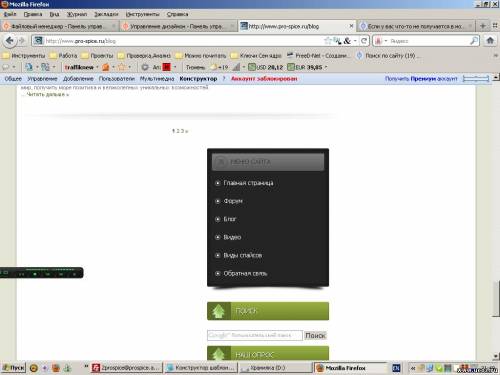Click the new tab plus icon
This screenshot has width=500, height=375.
[483, 26]
